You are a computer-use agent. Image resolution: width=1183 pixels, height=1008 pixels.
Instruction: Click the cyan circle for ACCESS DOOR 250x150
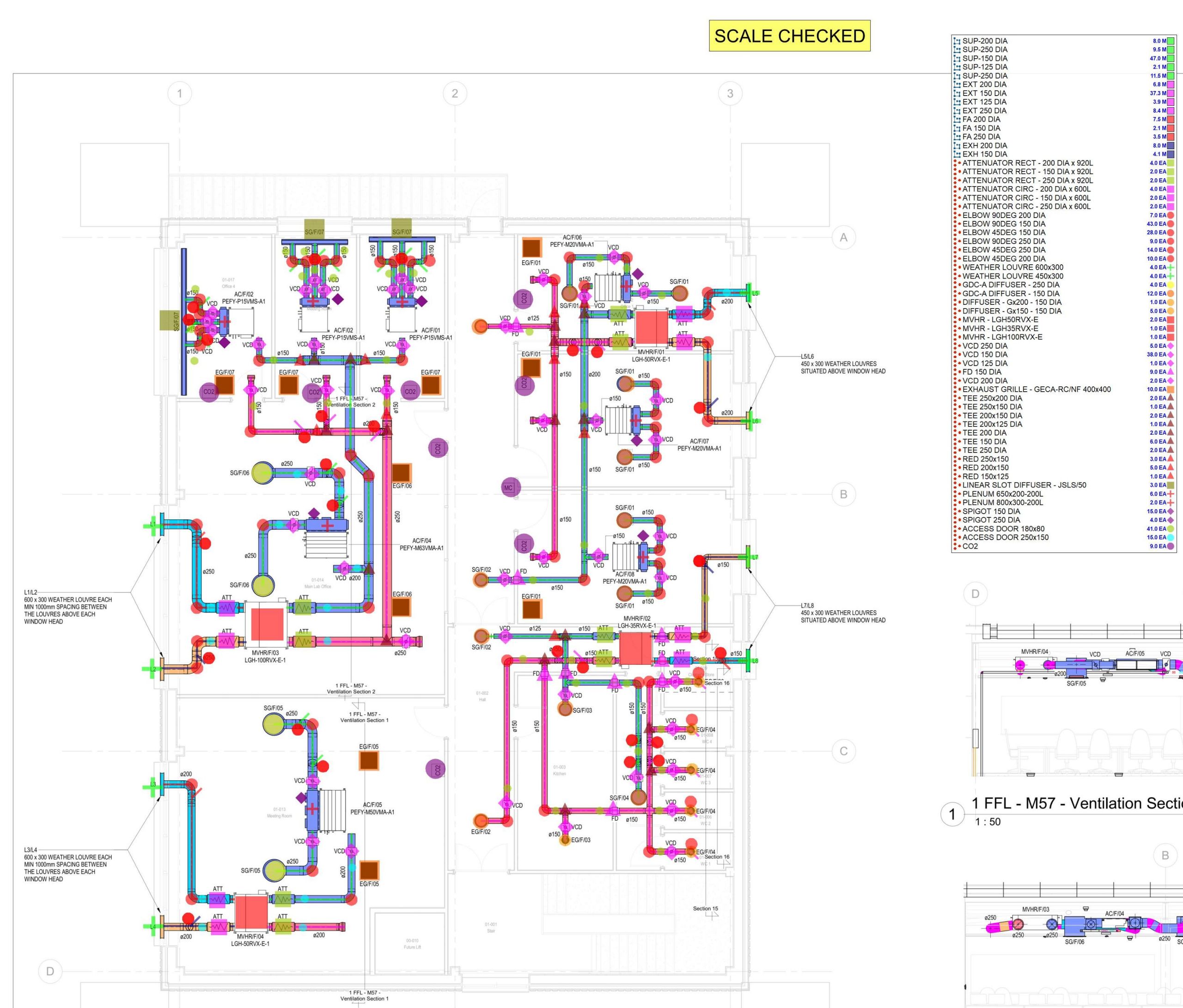pos(1171,538)
